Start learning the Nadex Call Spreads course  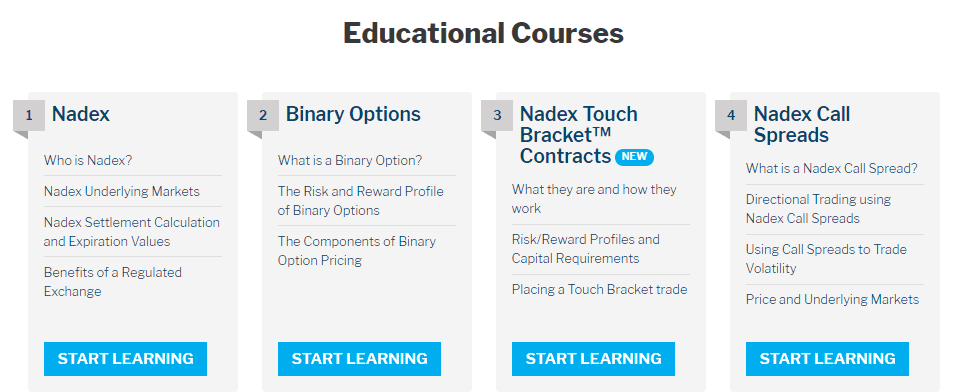click(828, 359)
